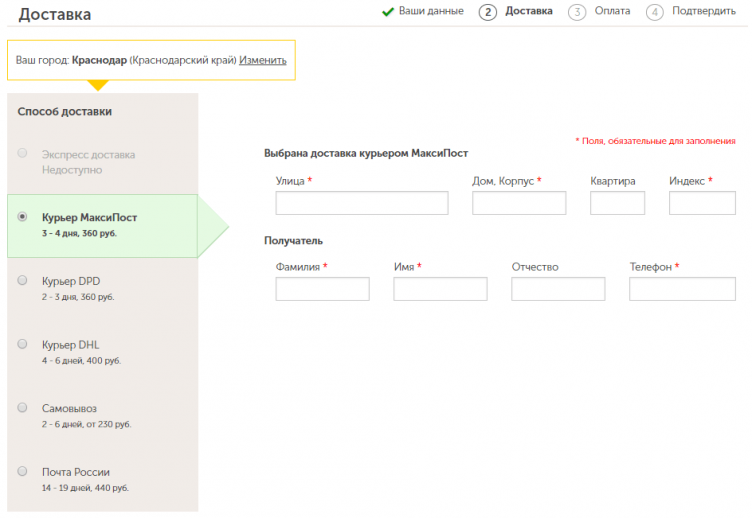The image size is (752, 518).
Task: Choose the Курьер DPD delivery radio button
Action: (x=23, y=281)
